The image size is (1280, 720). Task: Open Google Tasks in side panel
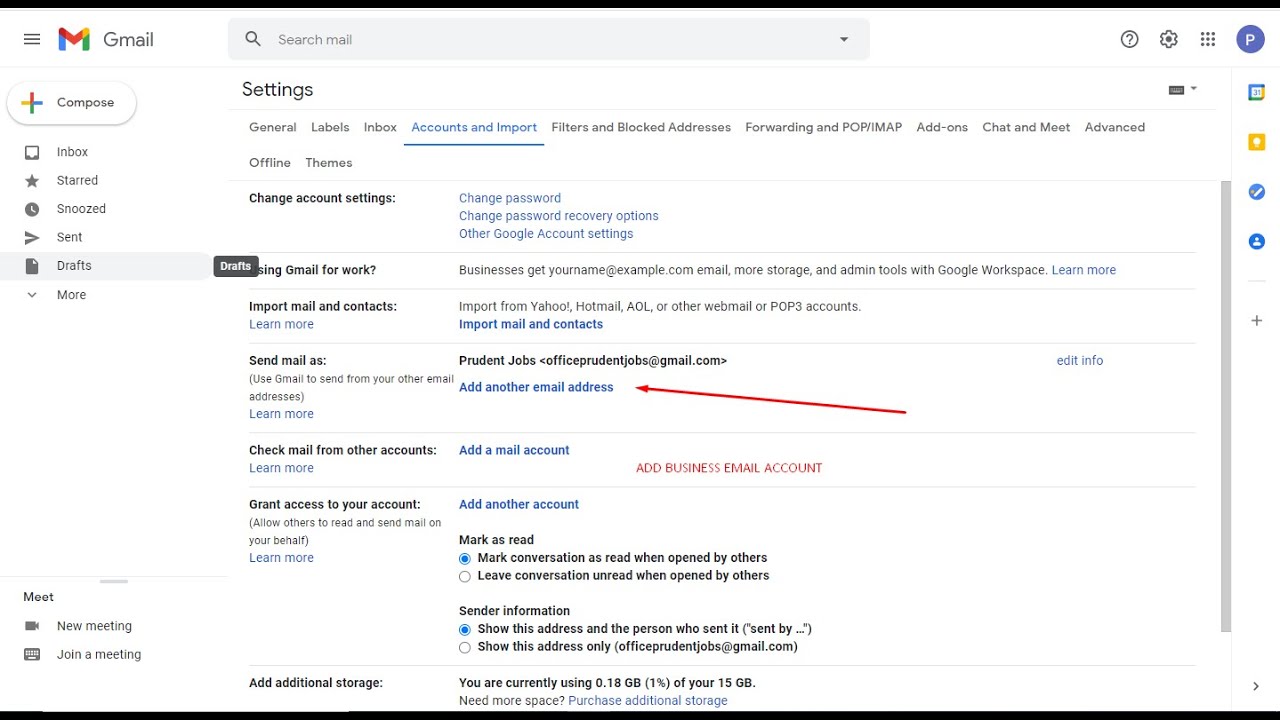click(1257, 192)
